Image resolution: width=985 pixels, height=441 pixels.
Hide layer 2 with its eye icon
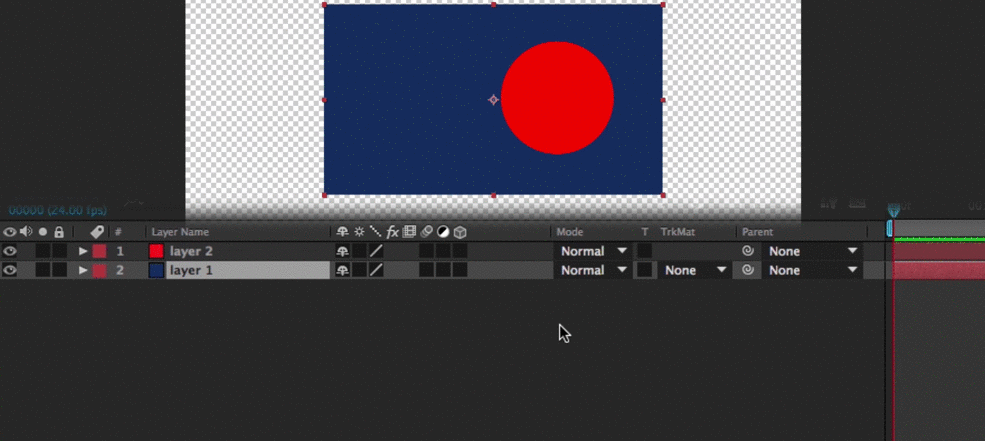(x=9, y=251)
